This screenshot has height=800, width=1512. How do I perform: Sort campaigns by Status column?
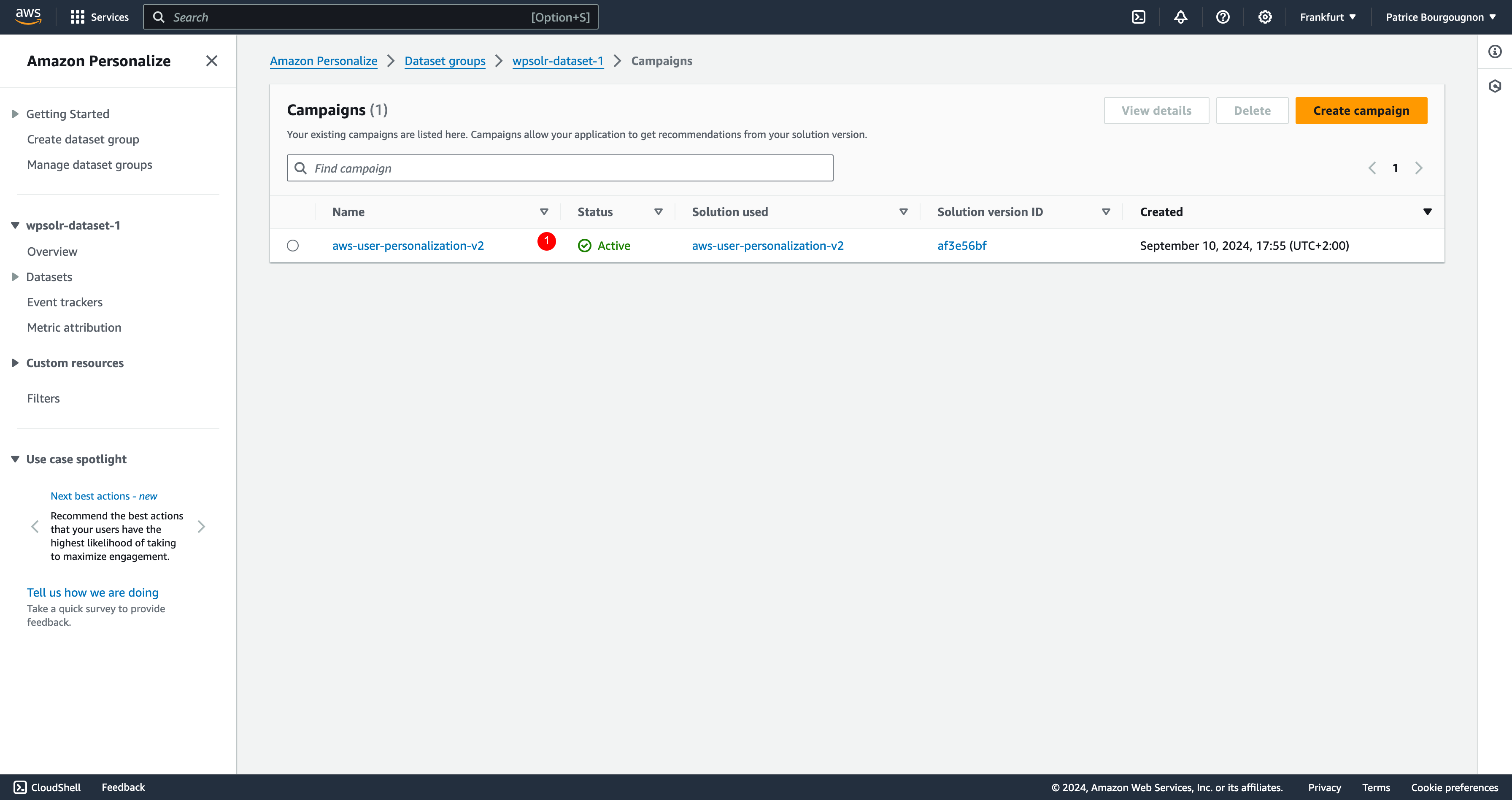pyautogui.click(x=659, y=212)
